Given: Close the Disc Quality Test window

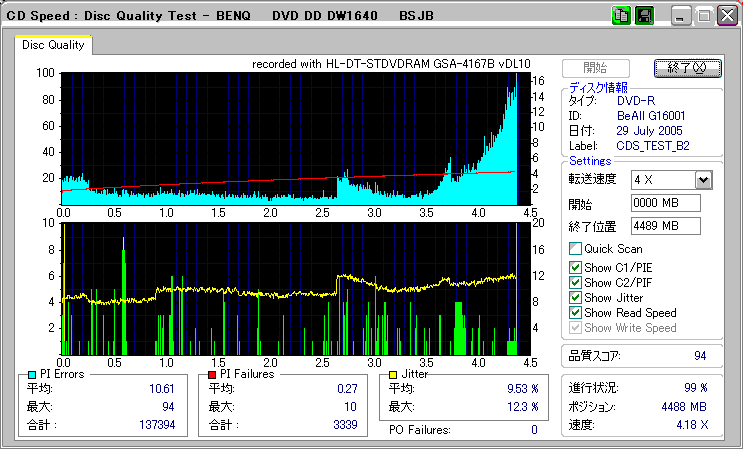Looking at the screenshot, I should pos(725,17).
